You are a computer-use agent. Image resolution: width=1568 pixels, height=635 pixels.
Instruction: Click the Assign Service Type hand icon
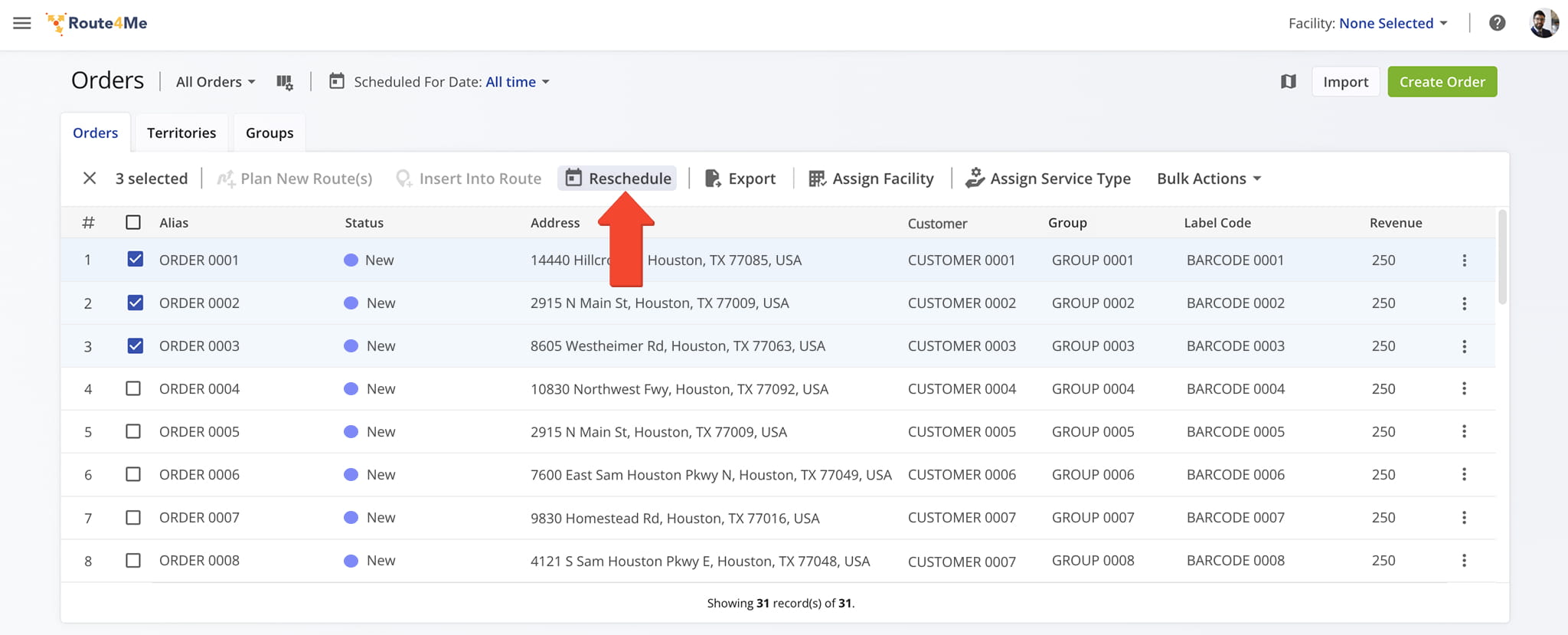975,178
